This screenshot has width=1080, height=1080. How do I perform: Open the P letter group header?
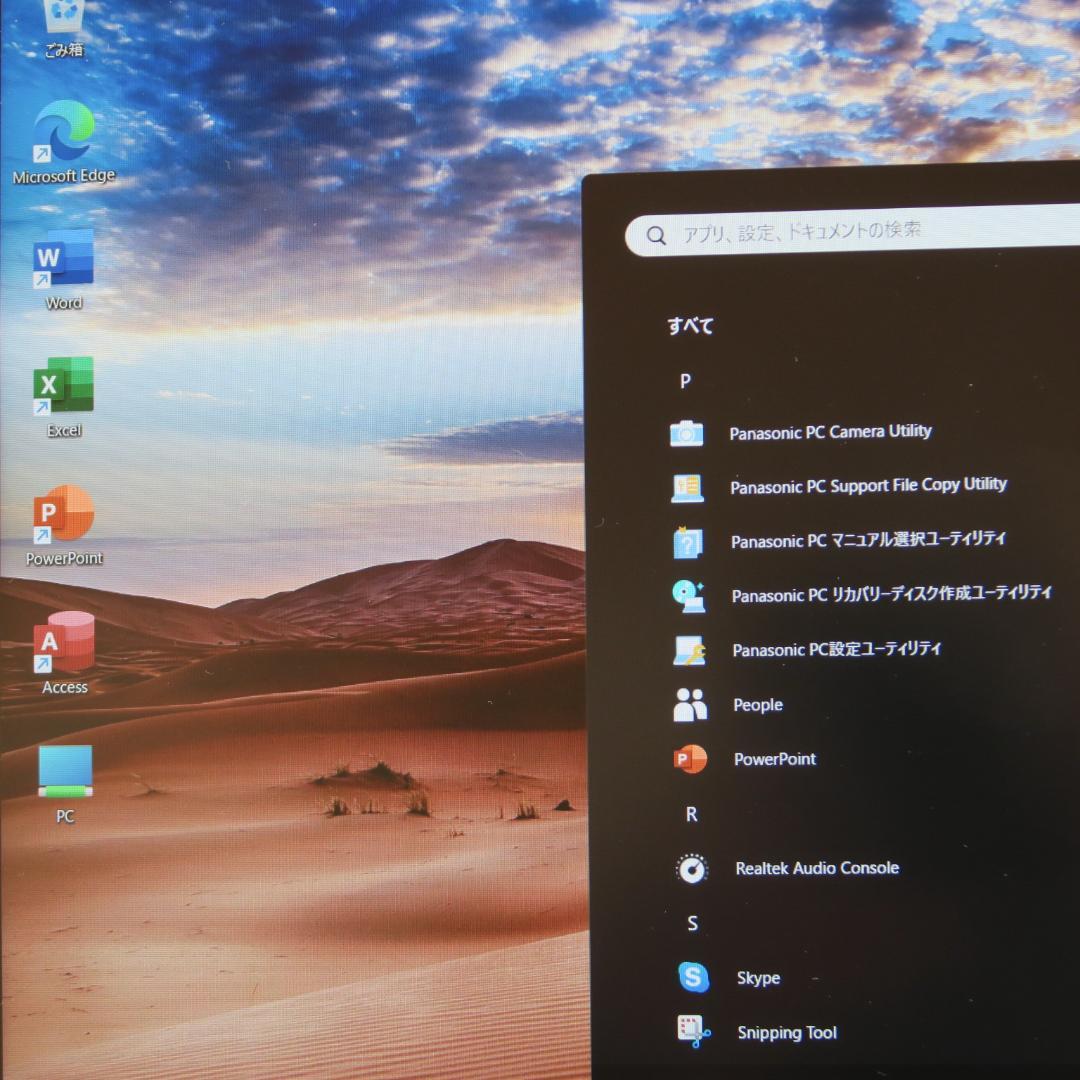click(685, 381)
